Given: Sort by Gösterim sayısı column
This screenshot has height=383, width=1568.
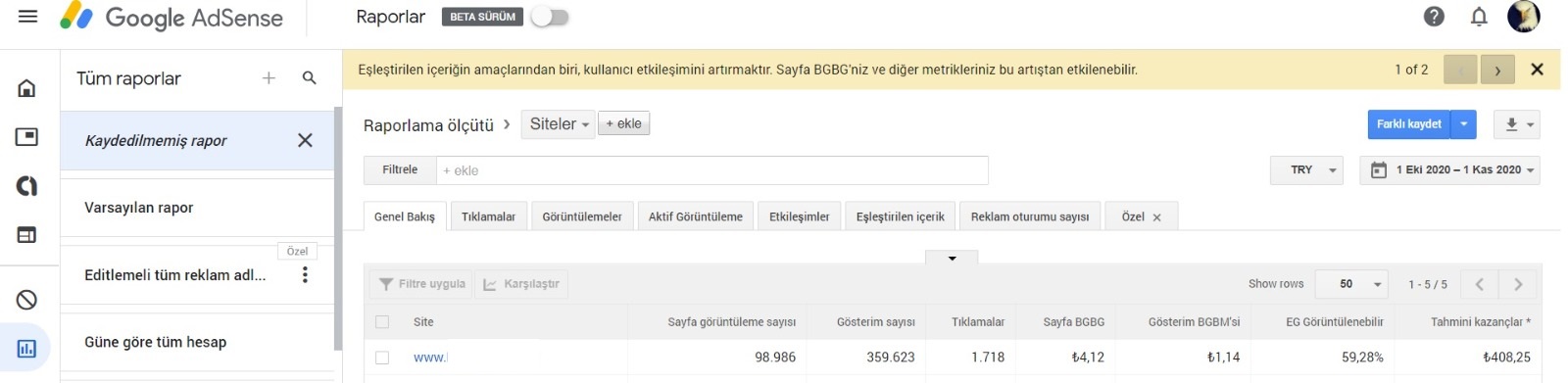Looking at the screenshot, I should point(875,321).
